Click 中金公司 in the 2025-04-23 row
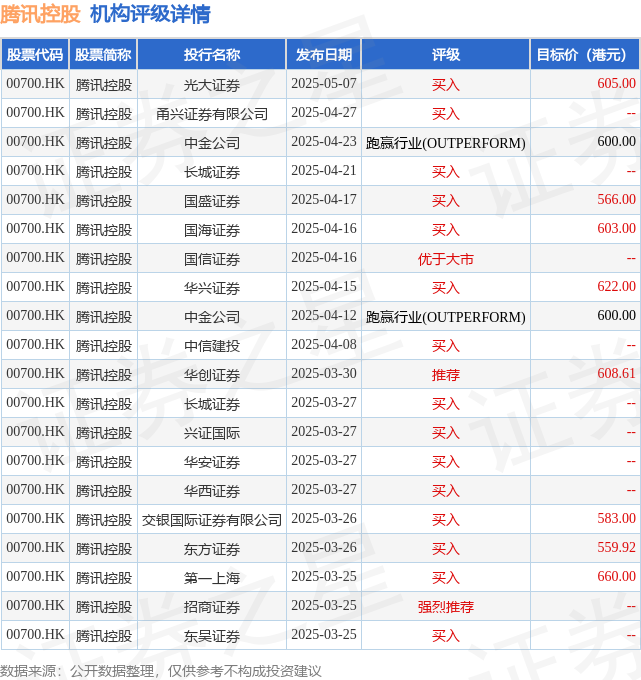The width and height of the screenshot is (641, 680). [x=212, y=143]
